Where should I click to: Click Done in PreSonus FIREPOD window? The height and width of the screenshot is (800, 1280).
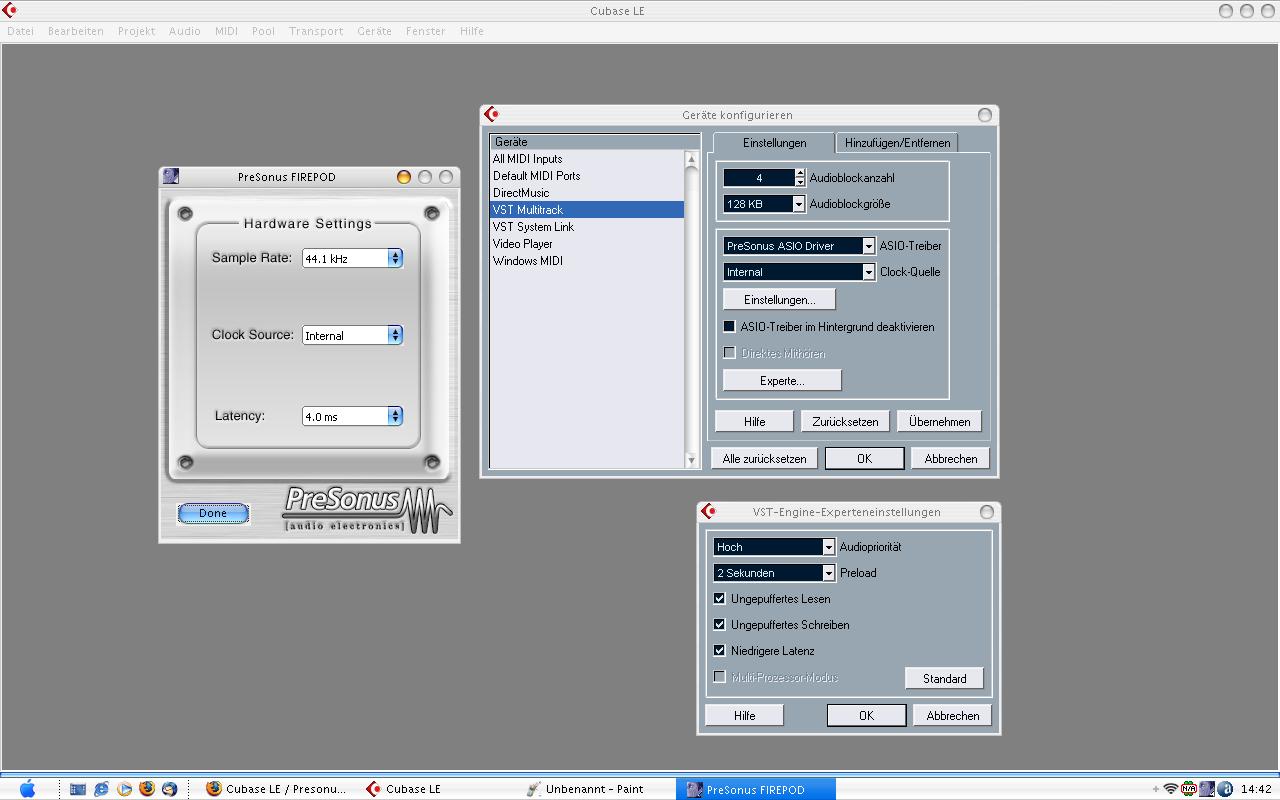[x=213, y=513]
